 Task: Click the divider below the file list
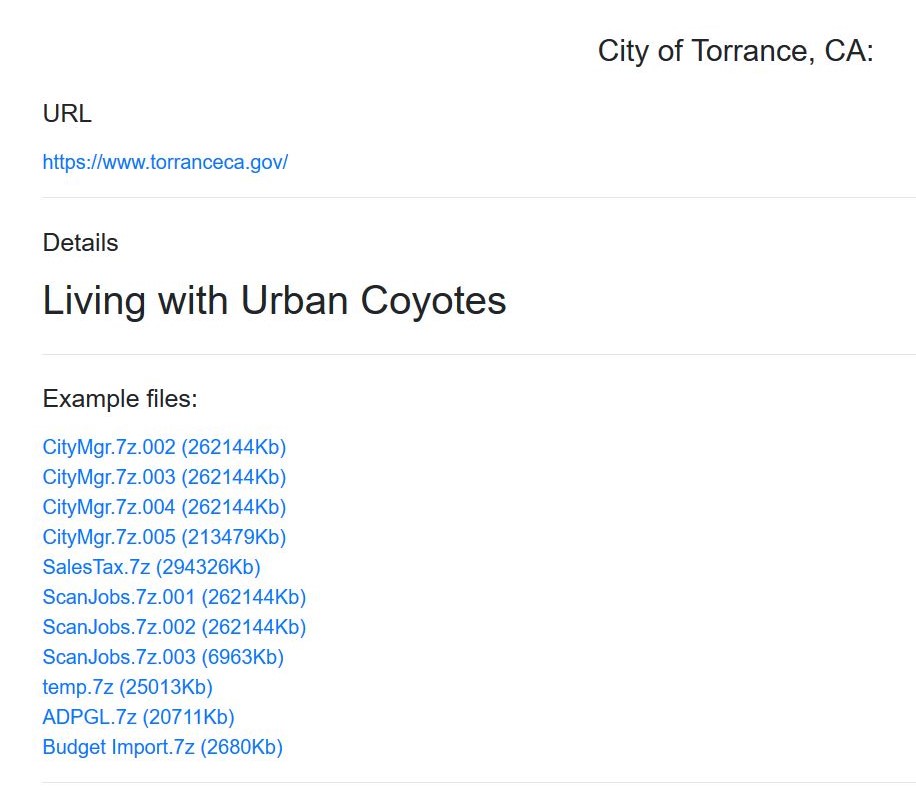coord(479,782)
